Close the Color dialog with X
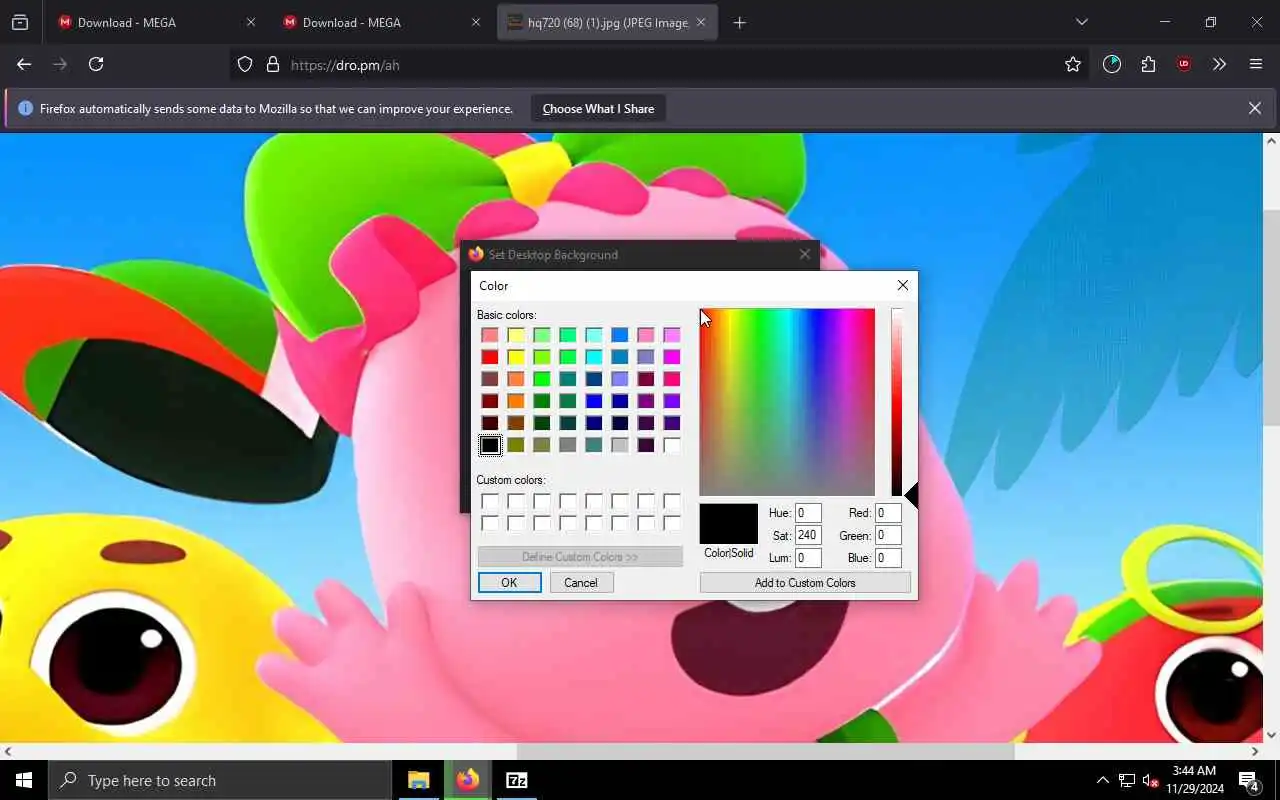 (x=903, y=285)
